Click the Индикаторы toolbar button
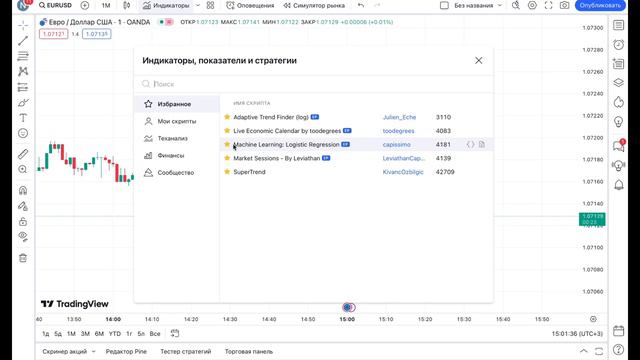Image resolution: width=640 pixels, height=360 pixels. [166, 5]
